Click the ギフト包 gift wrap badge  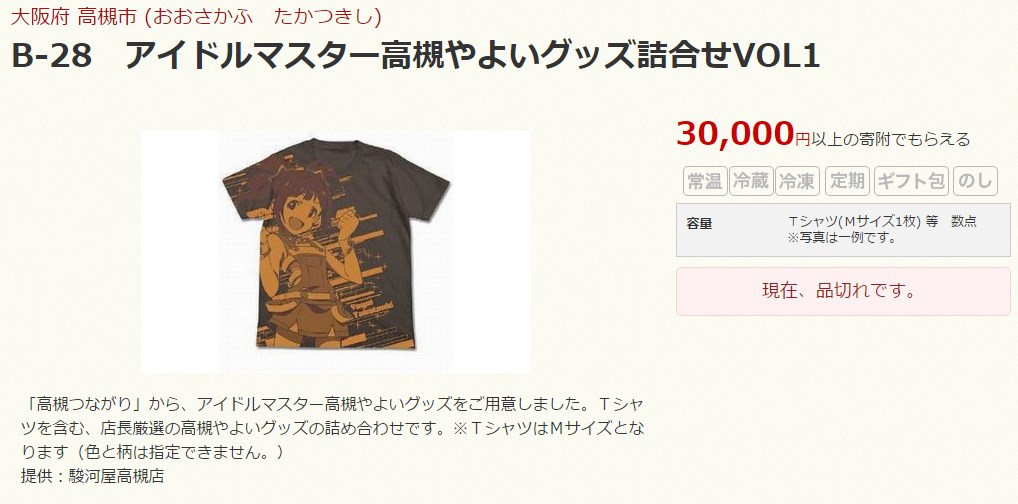(x=912, y=181)
